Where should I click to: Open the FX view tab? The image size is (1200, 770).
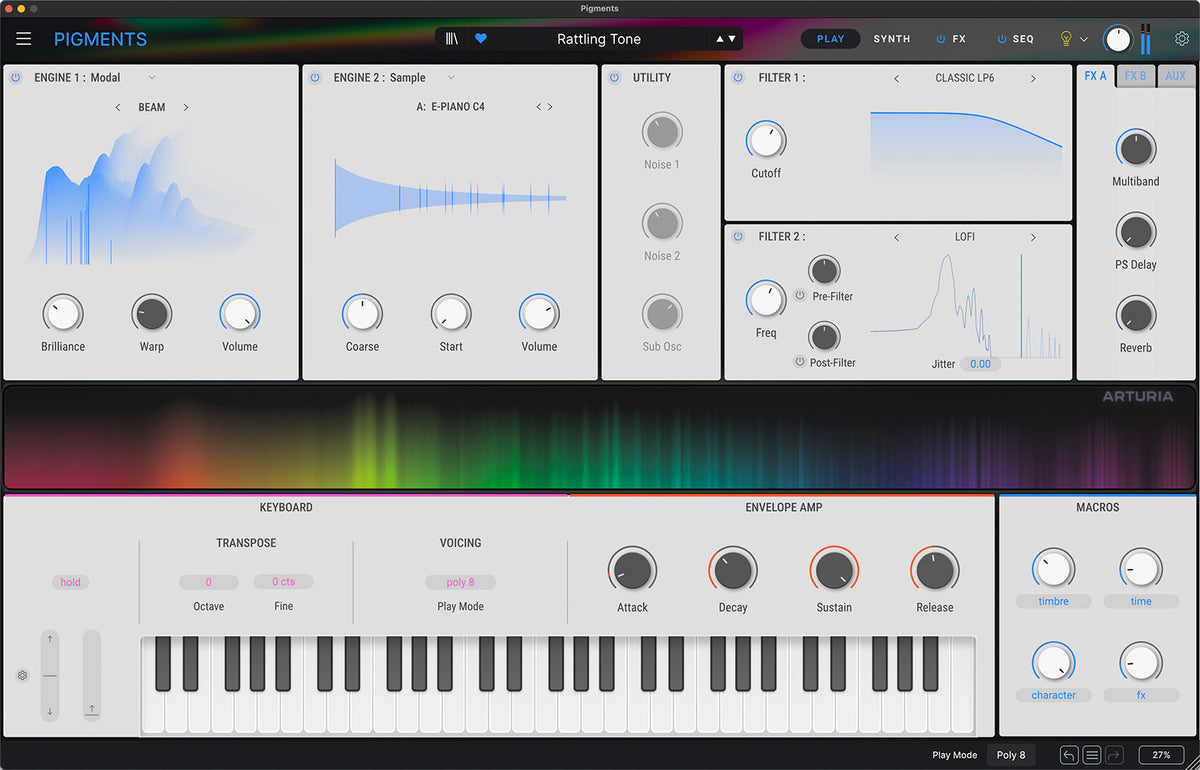(x=959, y=39)
